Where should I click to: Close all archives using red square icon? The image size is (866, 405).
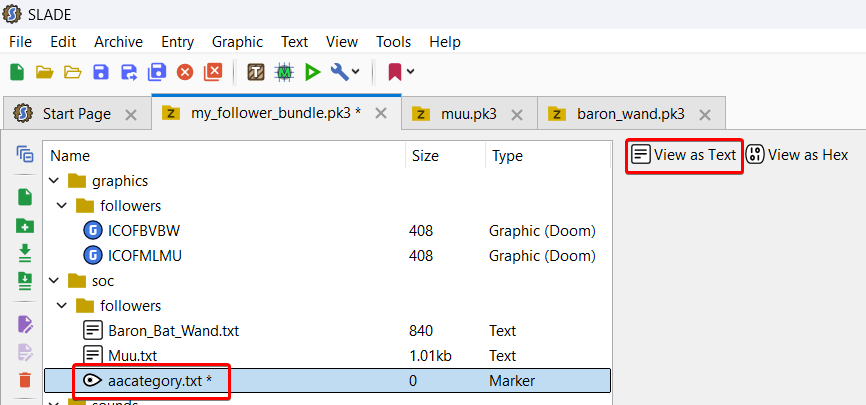point(213,72)
